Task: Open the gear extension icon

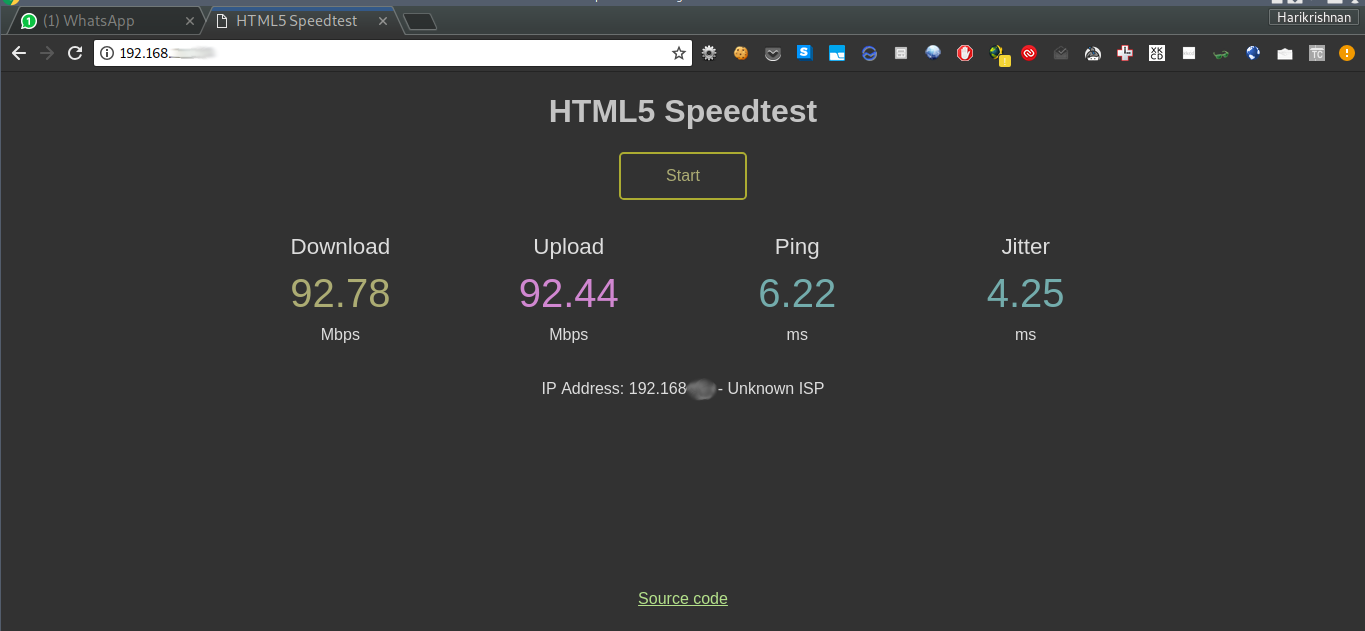Action: tap(709, 53)
